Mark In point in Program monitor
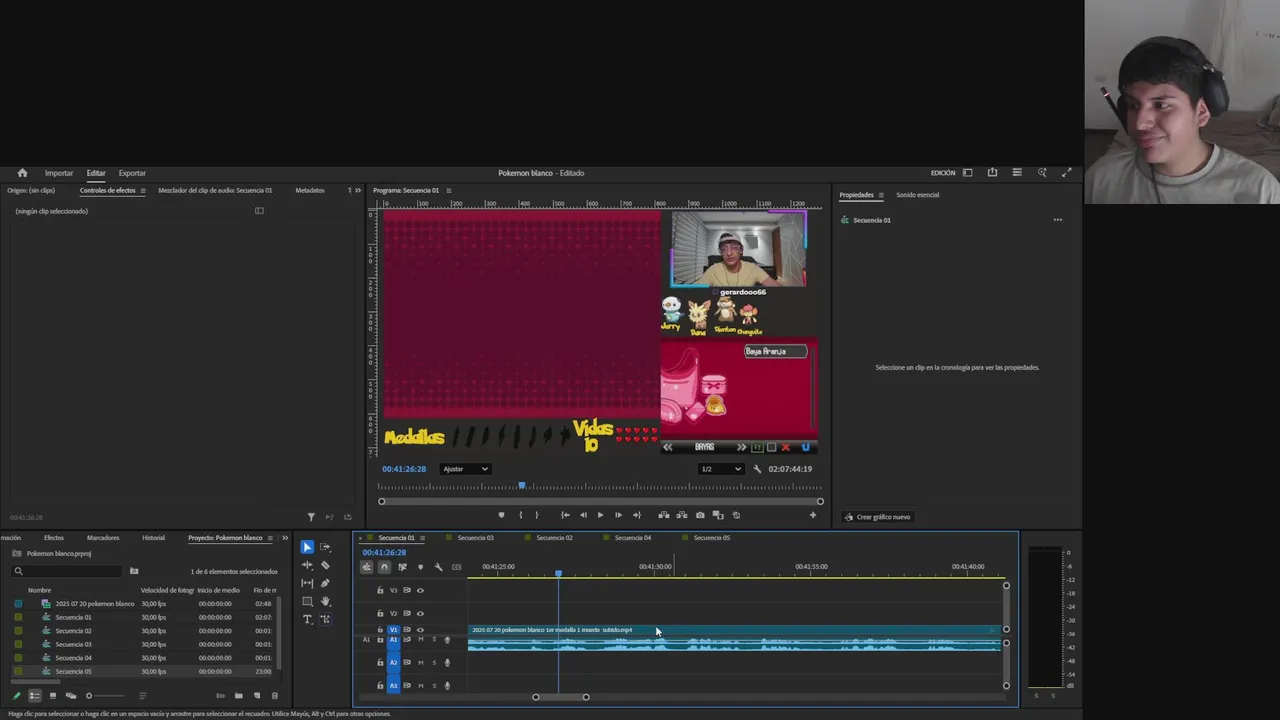Screen dimensions: 1280x720 pyautogui.click(x=520, y=515)
